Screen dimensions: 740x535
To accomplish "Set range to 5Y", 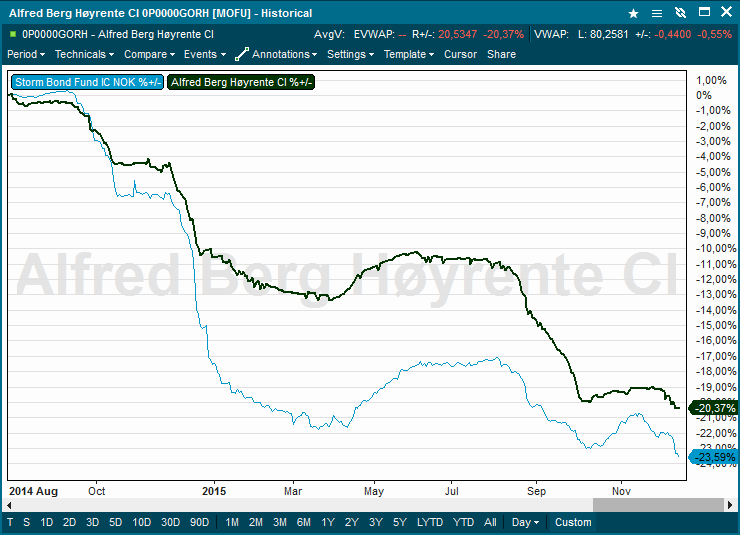I will 400,522.
